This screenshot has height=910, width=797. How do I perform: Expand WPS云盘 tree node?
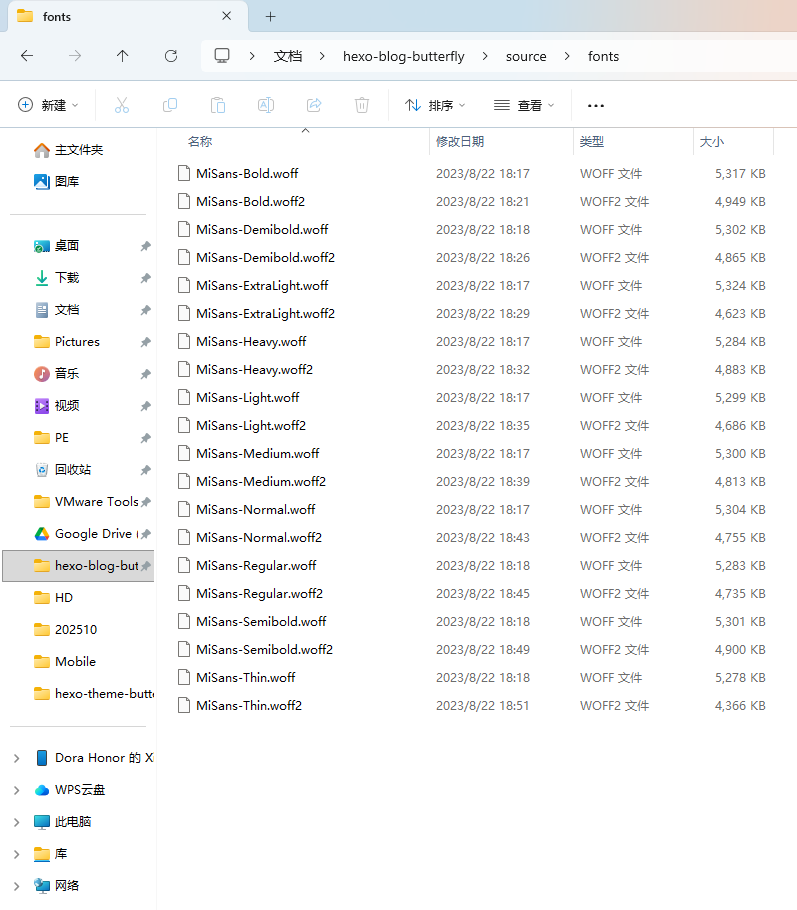(x=17, y=790)
